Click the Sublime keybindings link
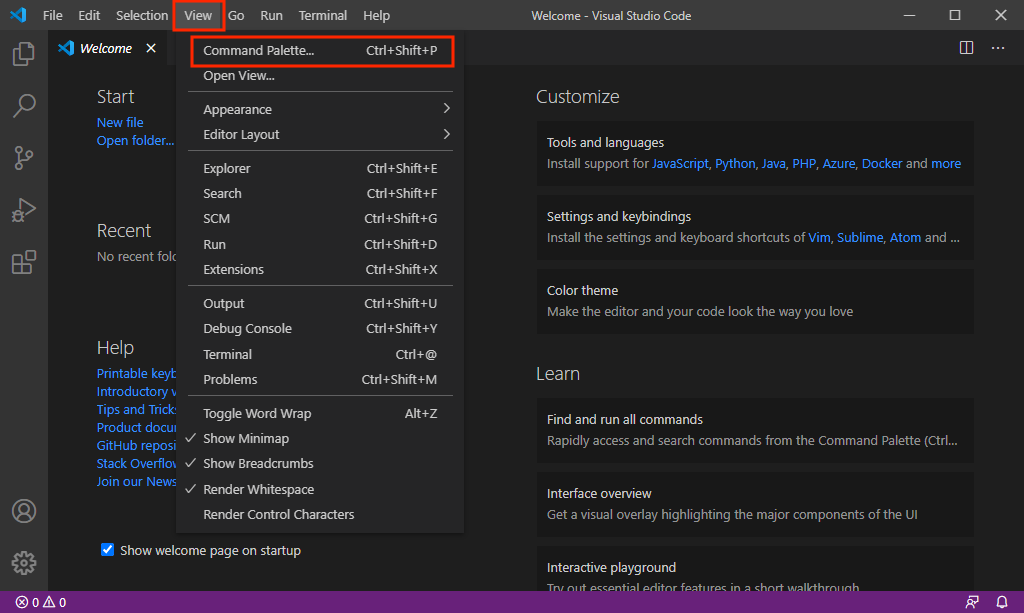Viewport: 1024px width, 613px height. coord(860,238)
